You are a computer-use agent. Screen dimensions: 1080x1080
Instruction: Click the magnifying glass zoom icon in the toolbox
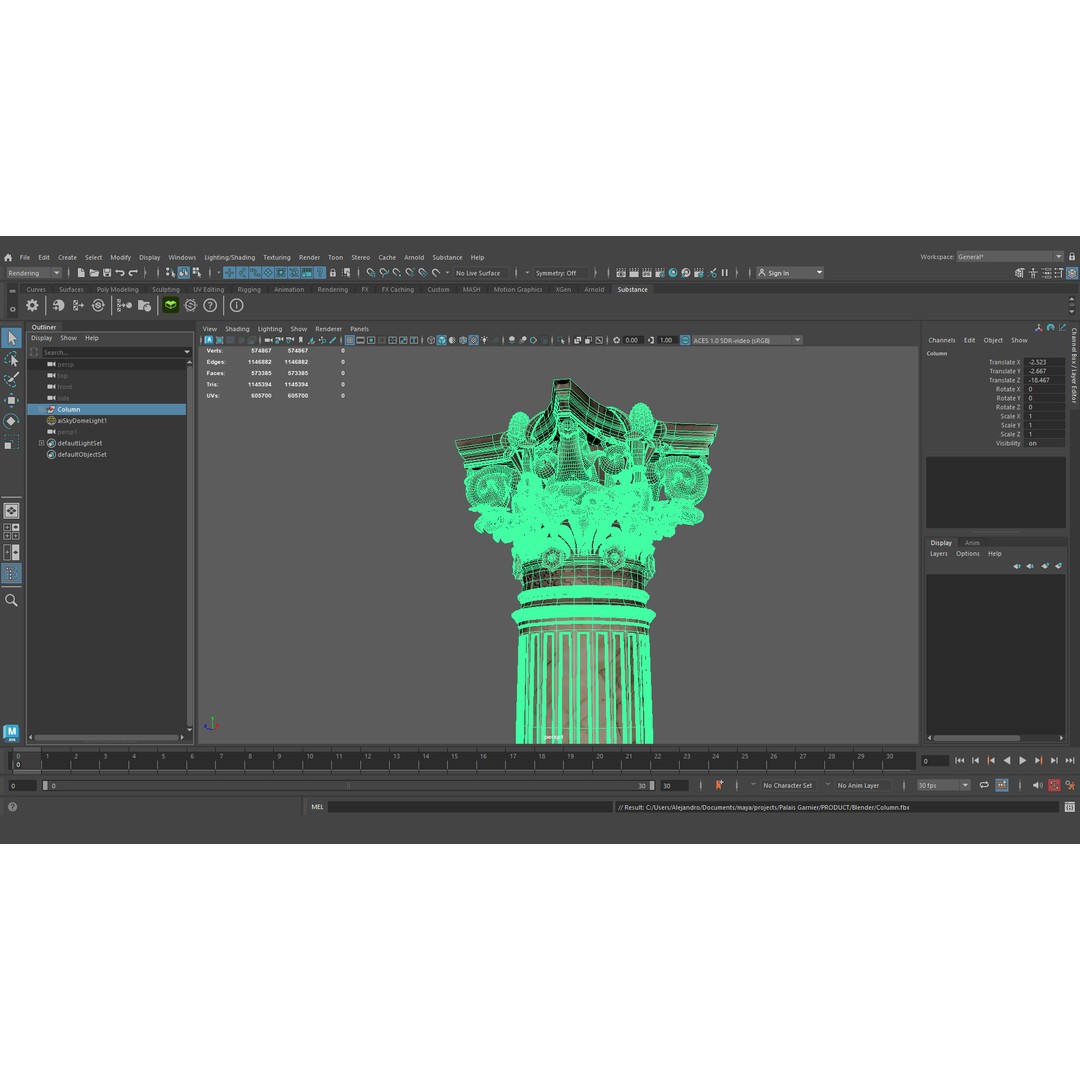[x=11, y=600]
